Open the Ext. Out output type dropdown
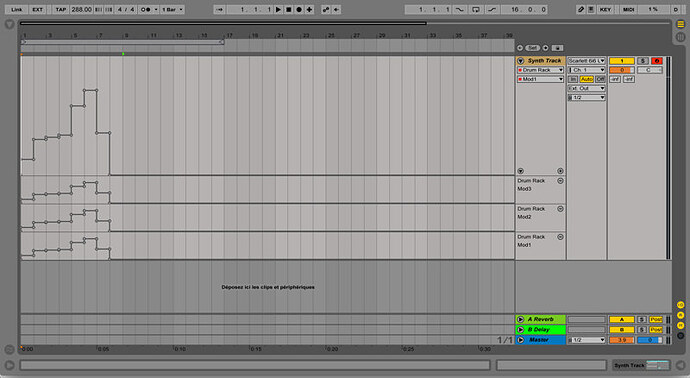This screenshot has width=690, height=378. click(587, 88)
